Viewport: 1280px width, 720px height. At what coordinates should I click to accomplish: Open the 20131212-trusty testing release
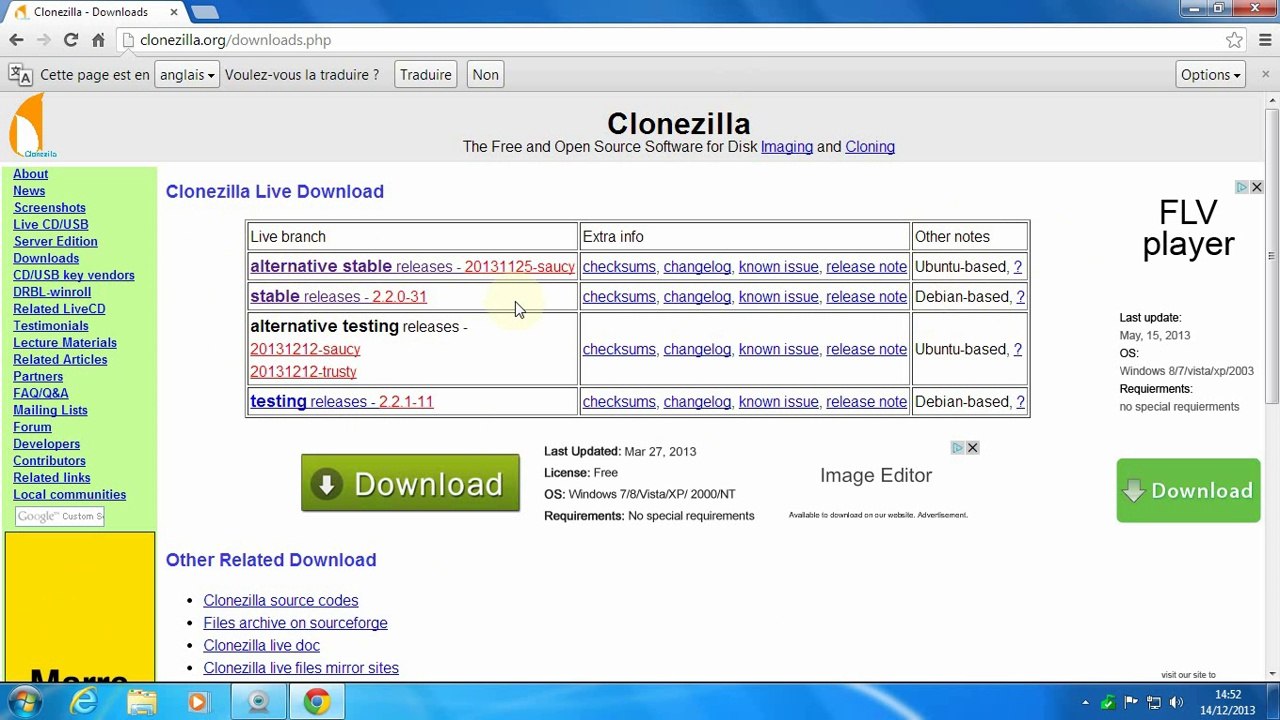[303, 372]
